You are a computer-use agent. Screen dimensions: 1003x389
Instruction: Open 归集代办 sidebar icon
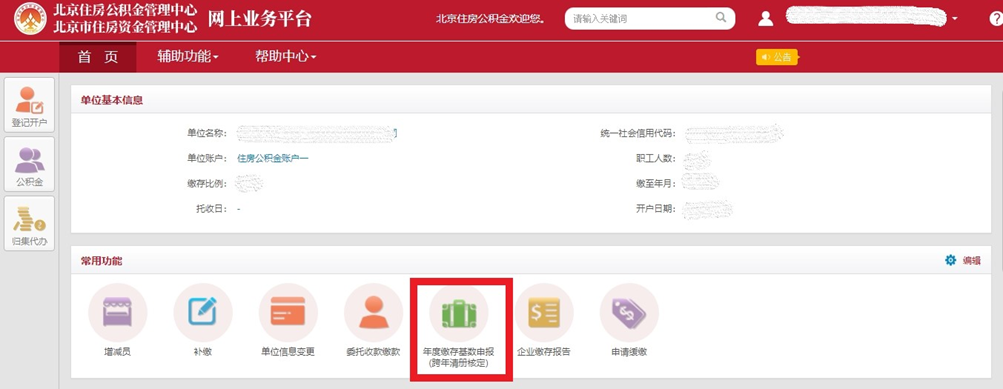tap(29, 223)
